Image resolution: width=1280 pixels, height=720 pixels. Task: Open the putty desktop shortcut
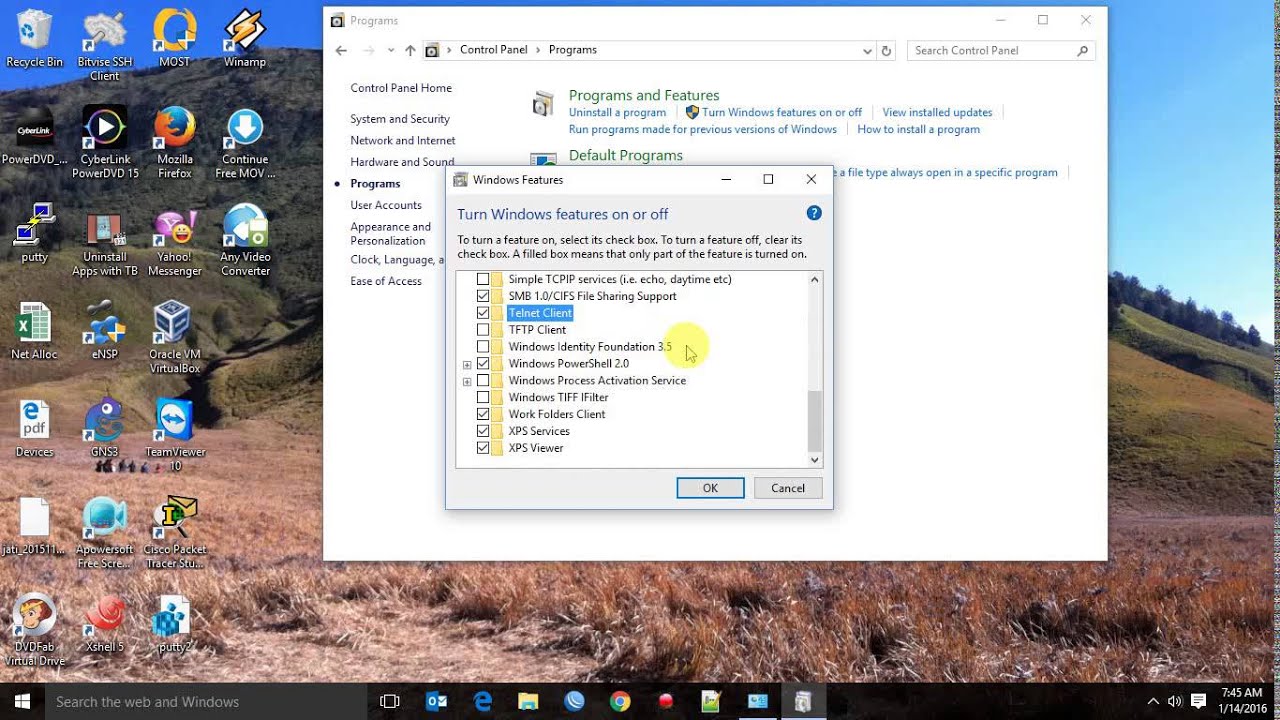coord(34,233)
